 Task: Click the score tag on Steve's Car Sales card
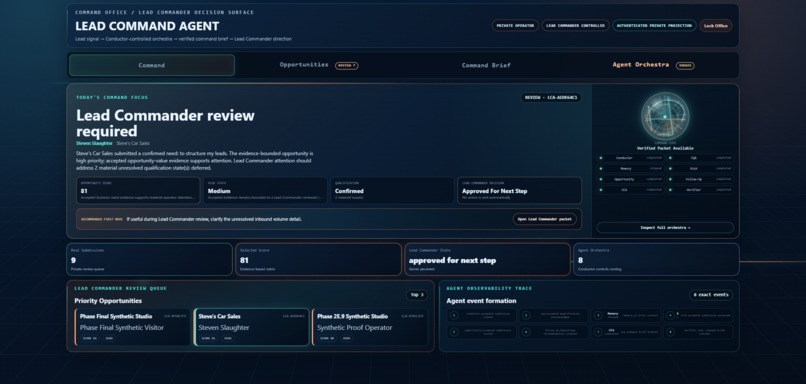coord(208,338)
